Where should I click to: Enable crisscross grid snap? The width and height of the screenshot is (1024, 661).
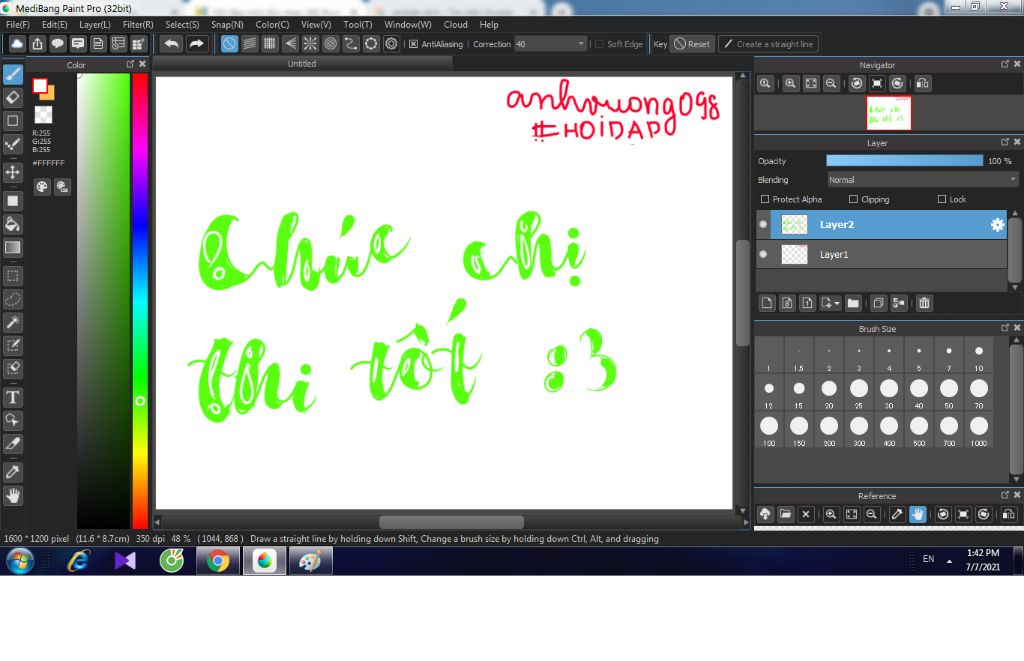pyautogui.click(x=270, y=44)
